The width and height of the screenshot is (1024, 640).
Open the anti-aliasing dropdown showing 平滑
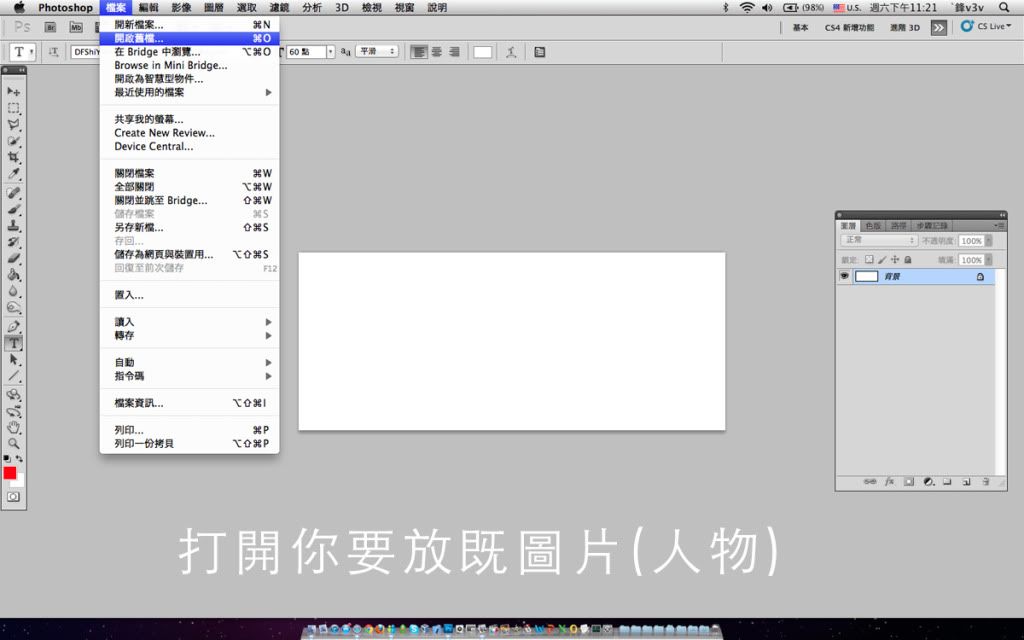[x=377, y=51]
